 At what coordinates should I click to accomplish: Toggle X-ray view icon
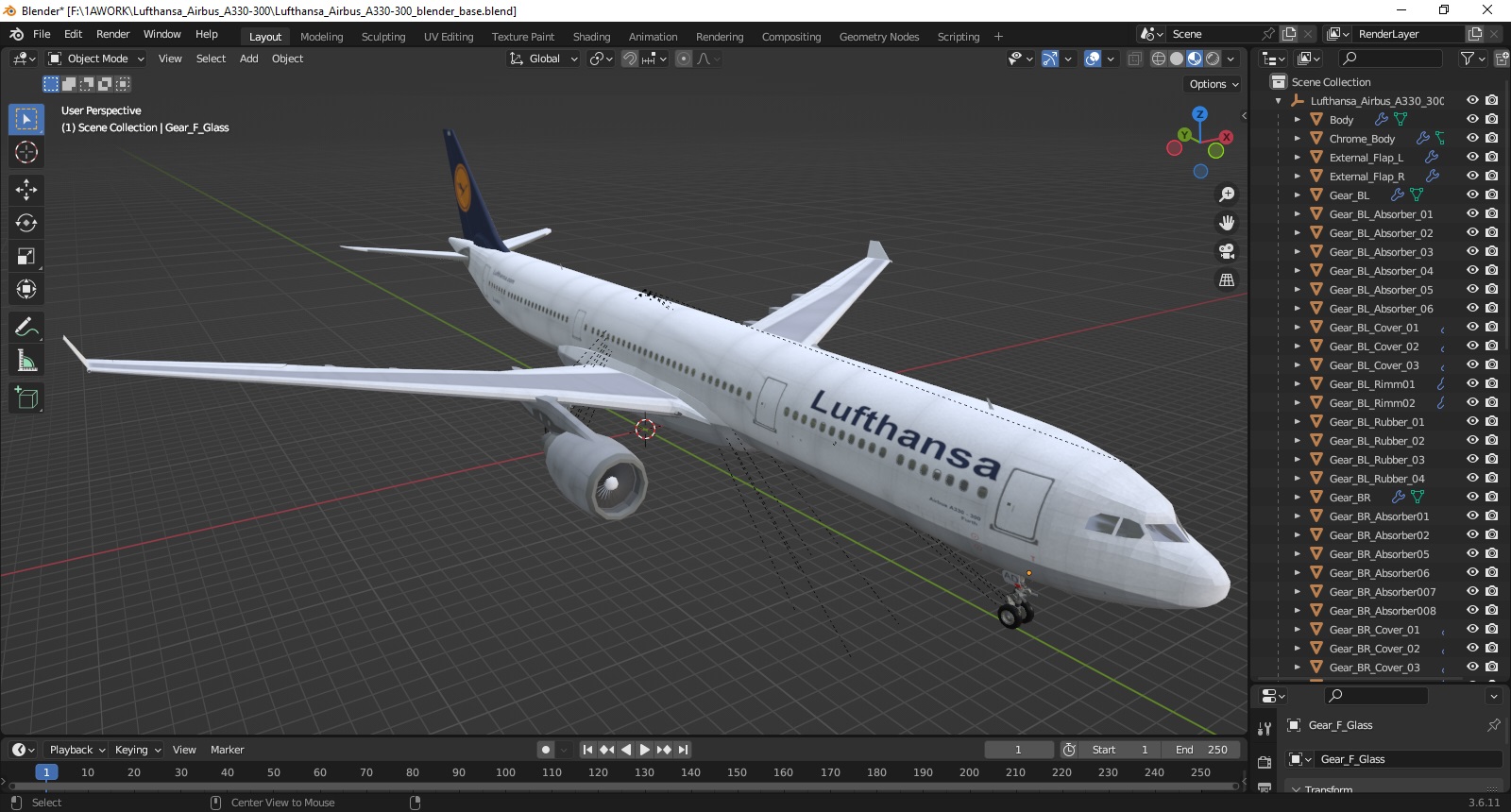point(1134,59)
